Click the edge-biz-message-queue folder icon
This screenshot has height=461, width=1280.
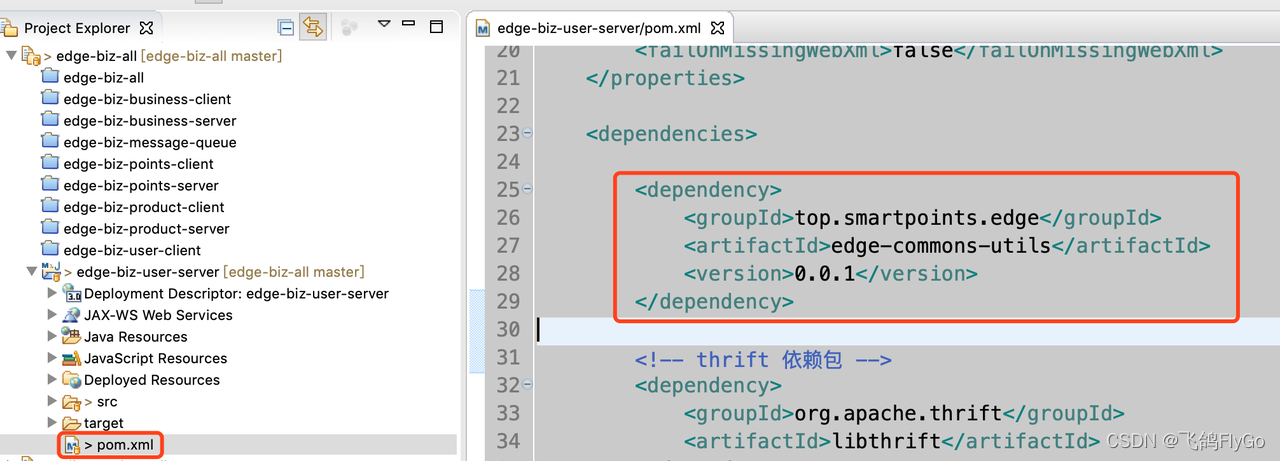coord(50,141)
